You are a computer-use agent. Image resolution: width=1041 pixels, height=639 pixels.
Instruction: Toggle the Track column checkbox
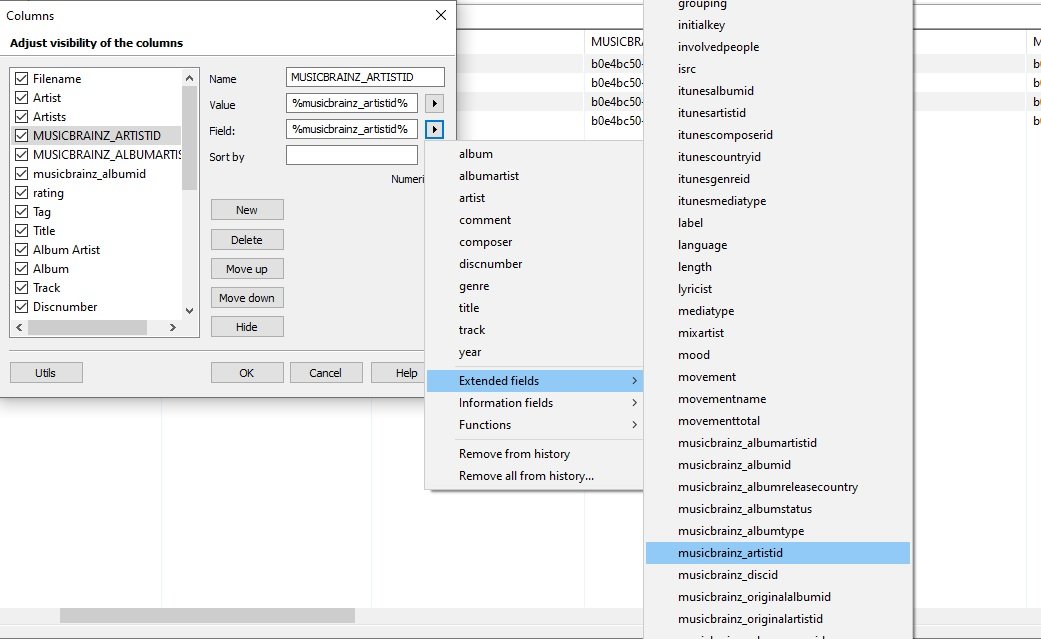click(21, 288)
